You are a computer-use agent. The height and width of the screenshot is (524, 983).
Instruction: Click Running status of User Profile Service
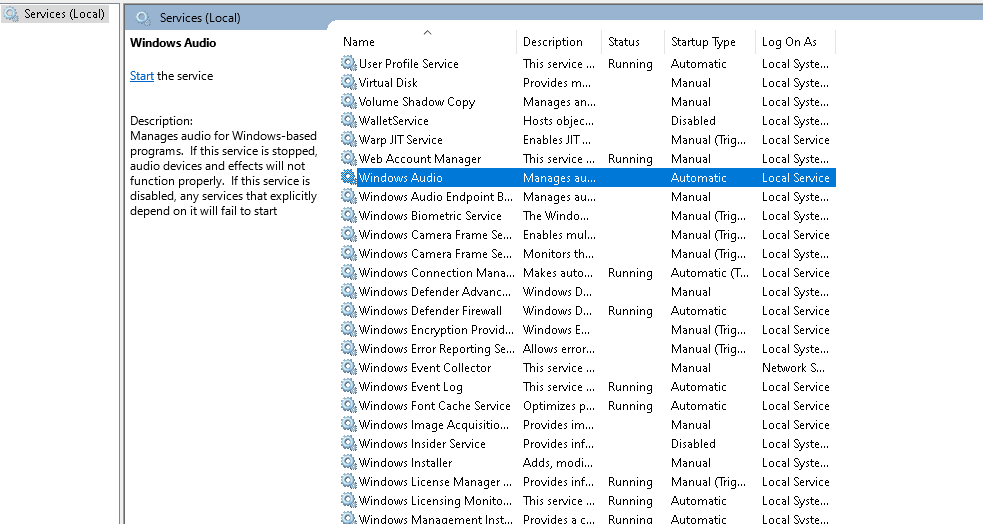630,63
